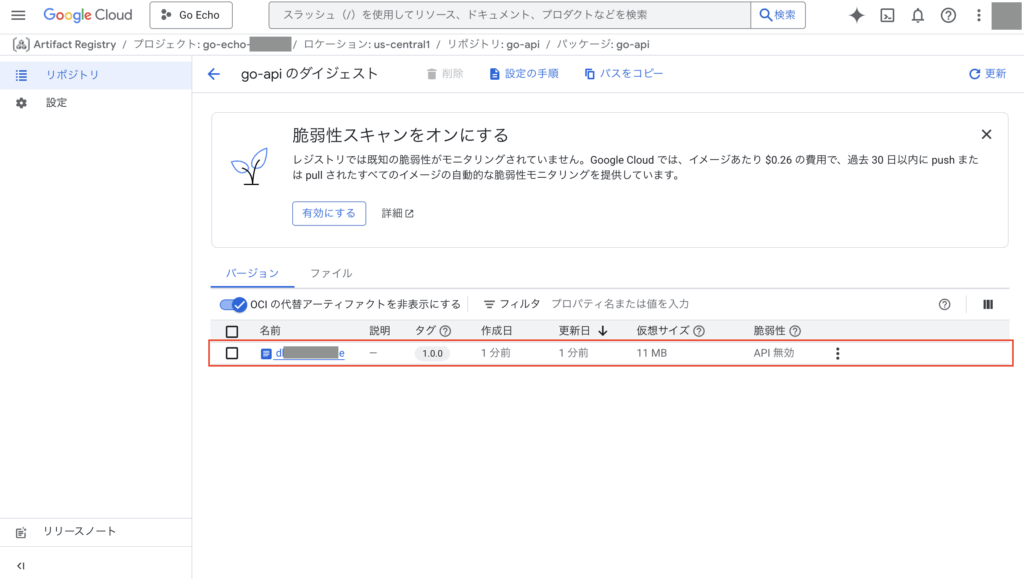Screen dimensions: 1024x579
Task: Activate Cloud Shell terminal icon
Action: click(x=887, y=15)
